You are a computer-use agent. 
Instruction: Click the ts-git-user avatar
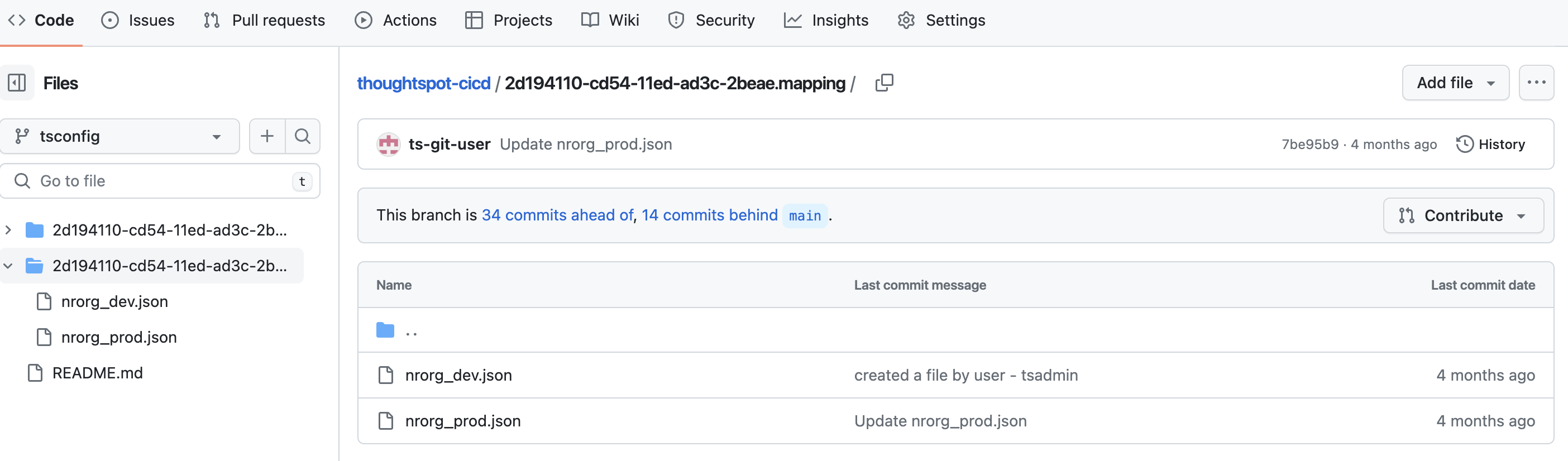(388, 144)
